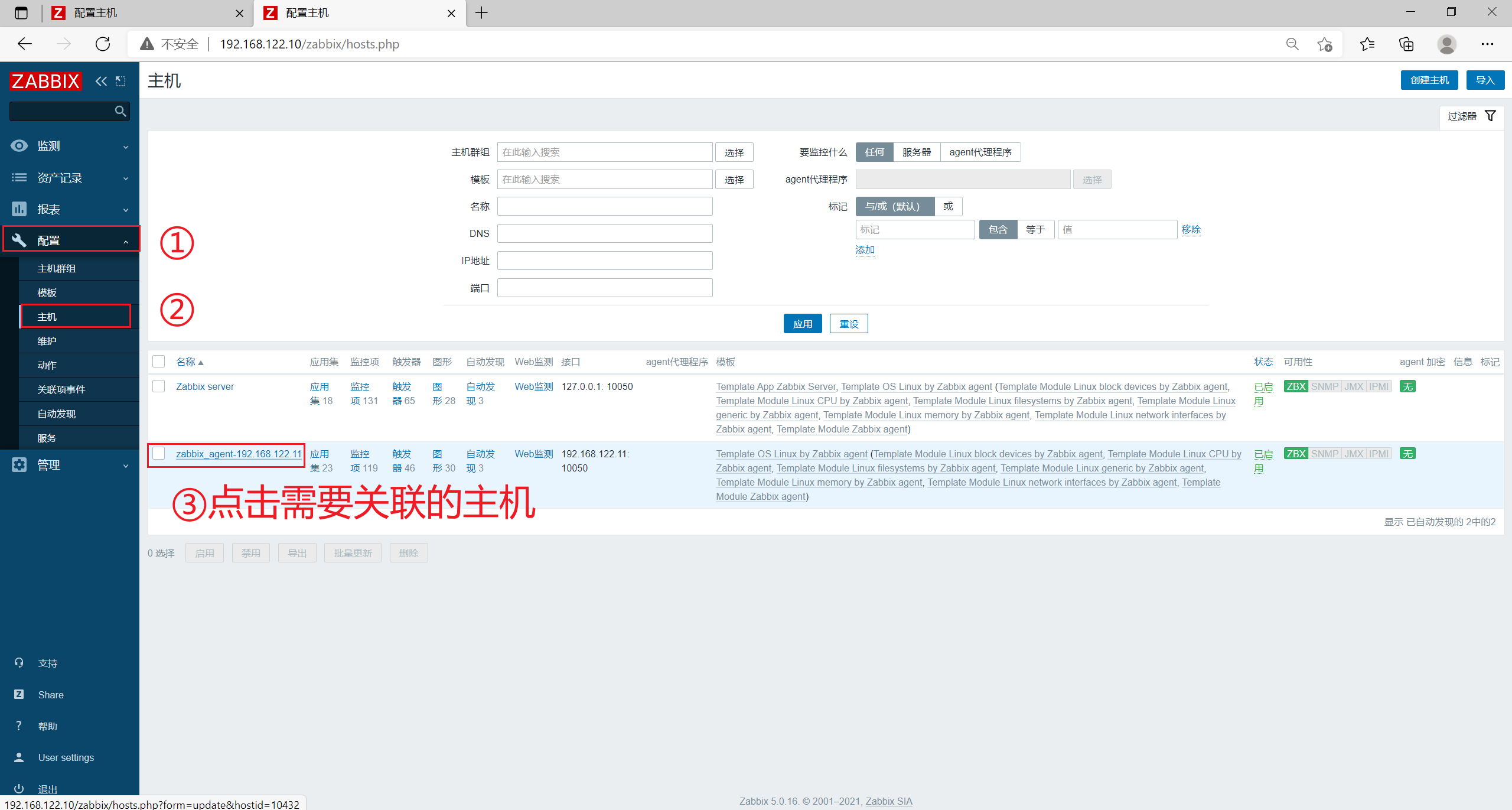
Task: Open 维护 submenu item
Action: (79, 341)
